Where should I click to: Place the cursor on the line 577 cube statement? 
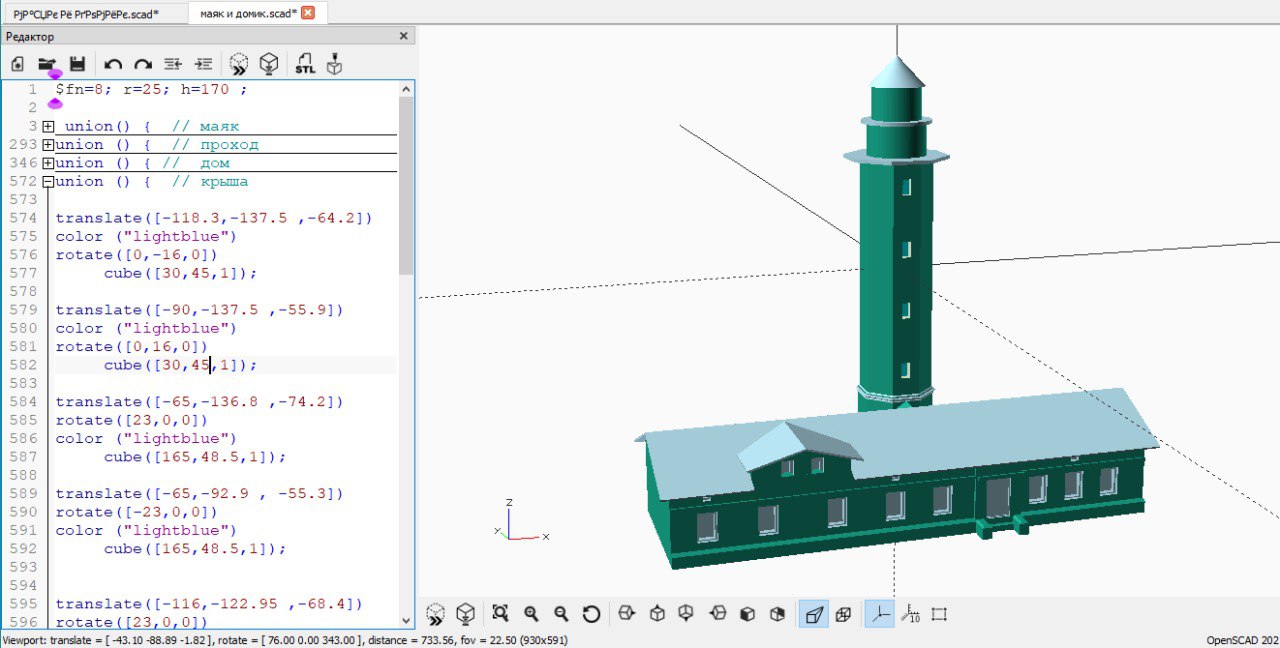coord(180,273)
